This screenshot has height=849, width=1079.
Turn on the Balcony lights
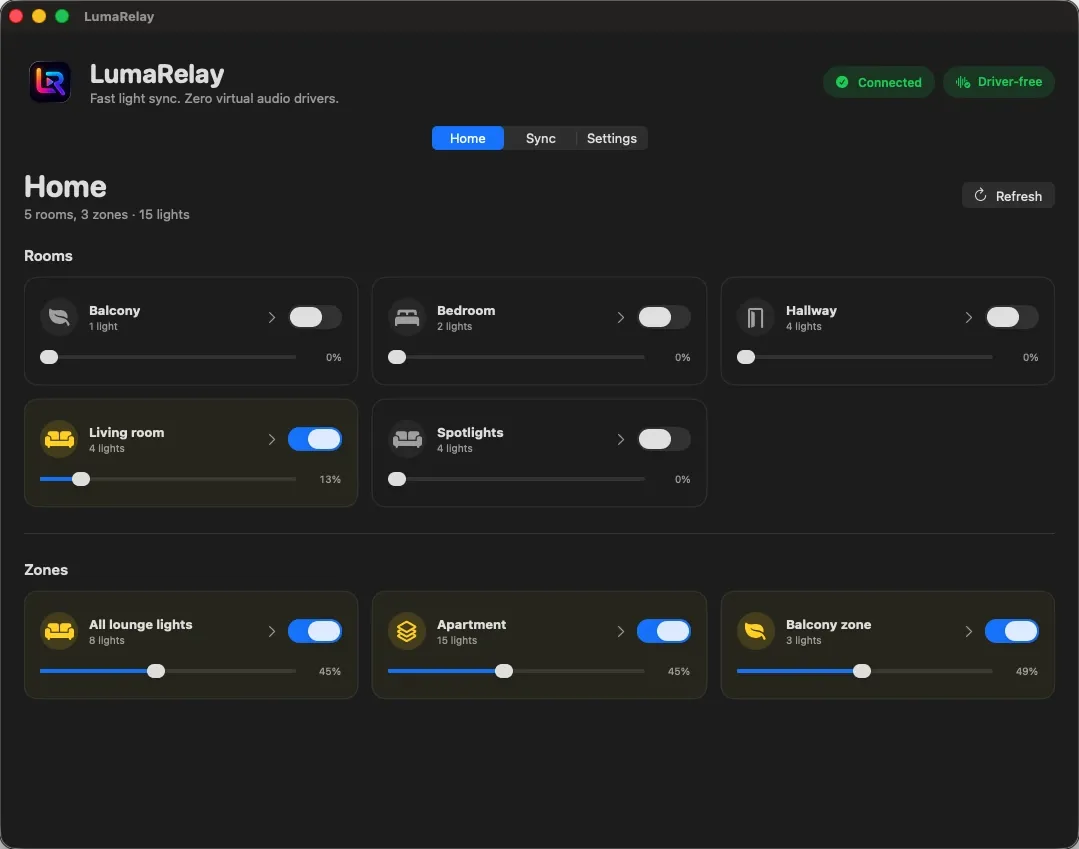point(315,317)
